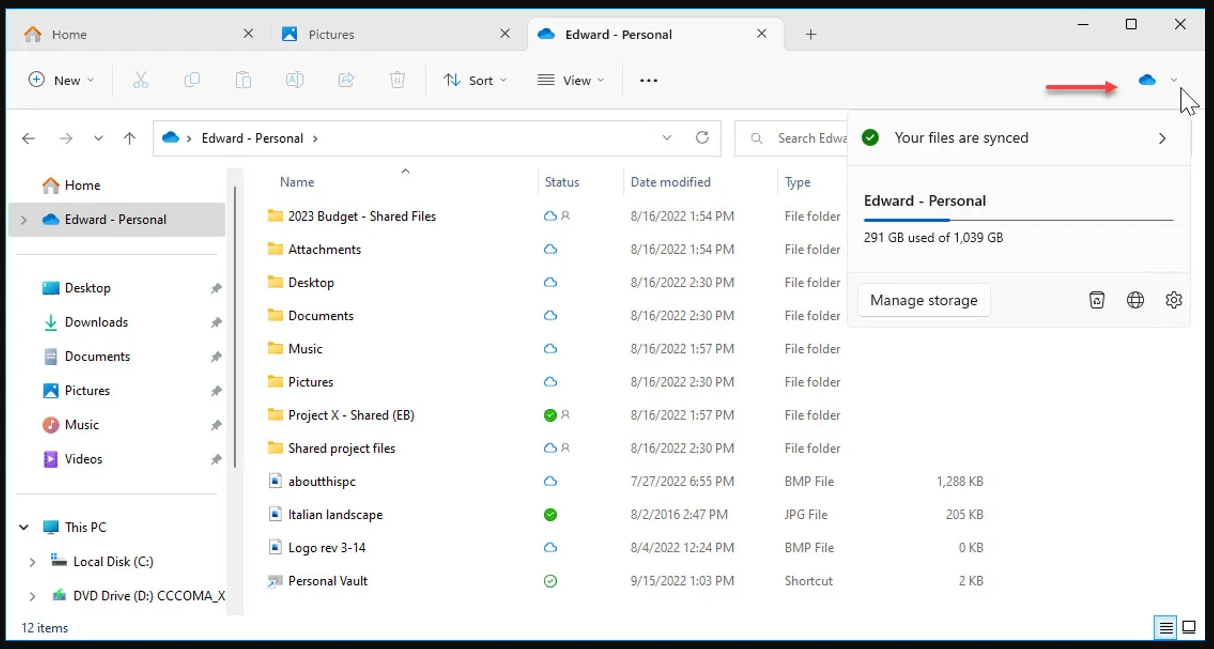This screenshot has width=1214, height=649.
Task: Open OneDrive settings gear icon
Action: point(1174,300)
